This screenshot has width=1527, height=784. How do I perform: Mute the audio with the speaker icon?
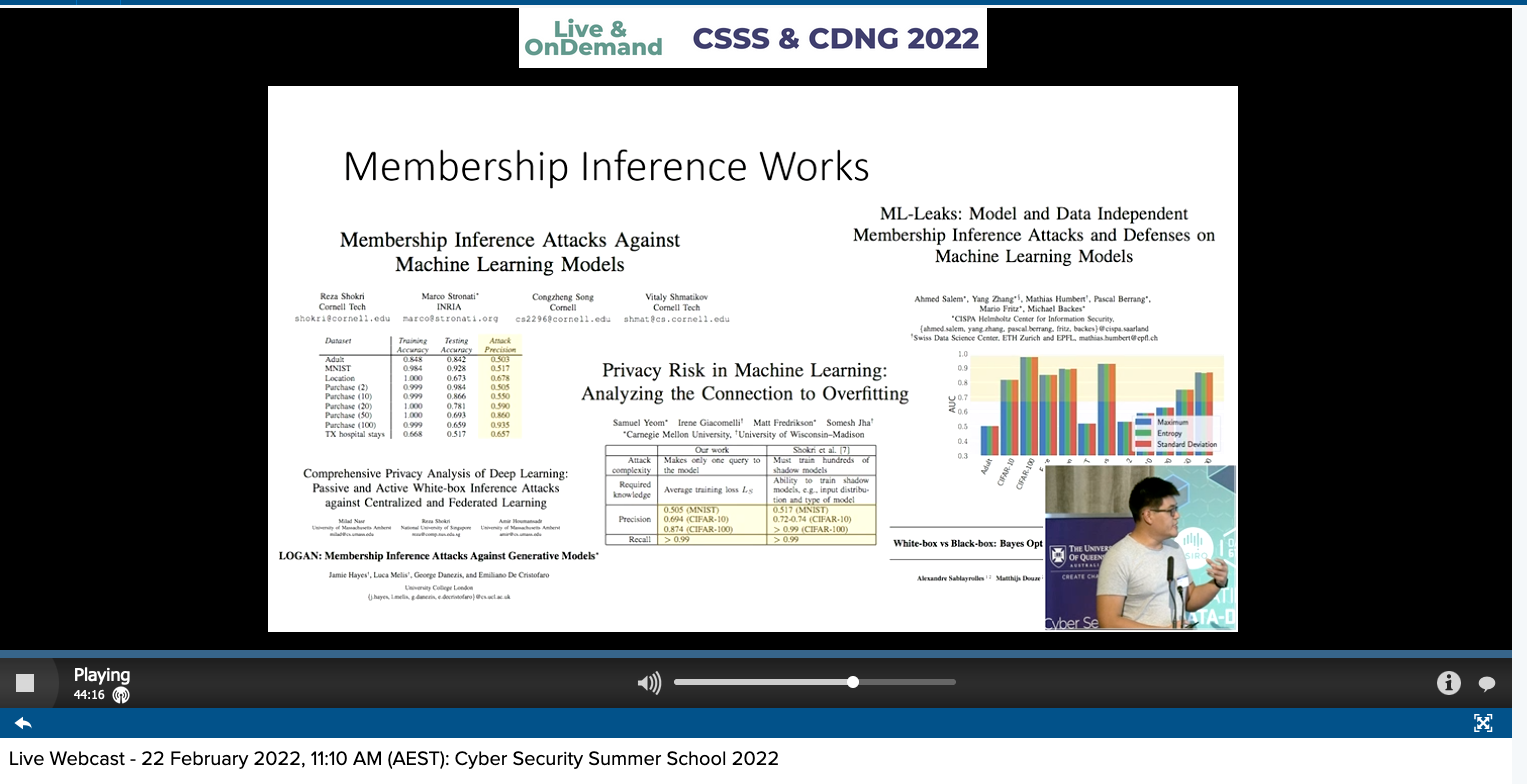click(649, 683)
